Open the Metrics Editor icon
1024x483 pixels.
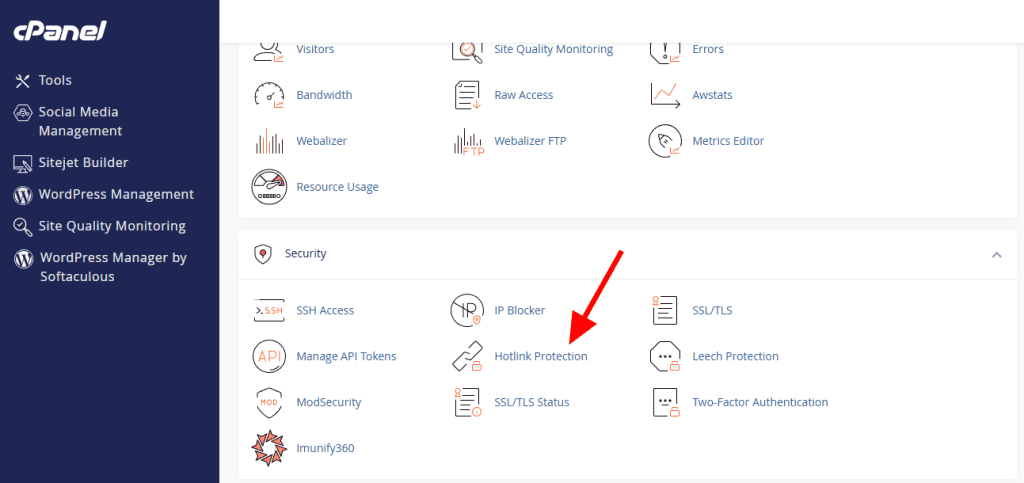tap(666, 142)
